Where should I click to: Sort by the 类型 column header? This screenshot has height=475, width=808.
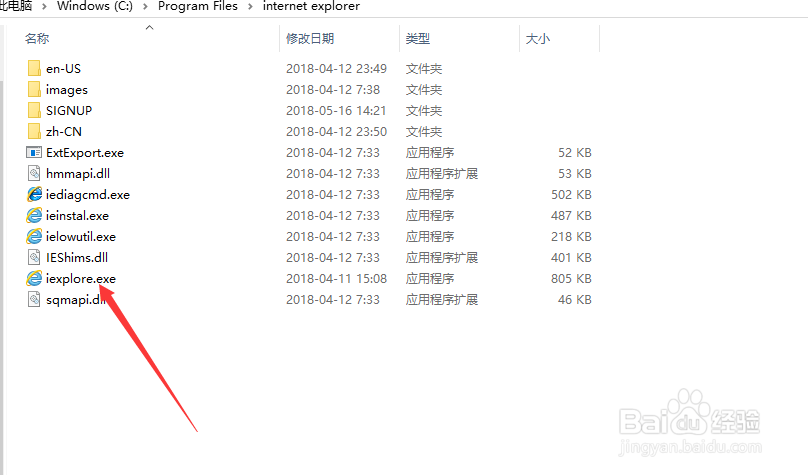click(418, 39)
